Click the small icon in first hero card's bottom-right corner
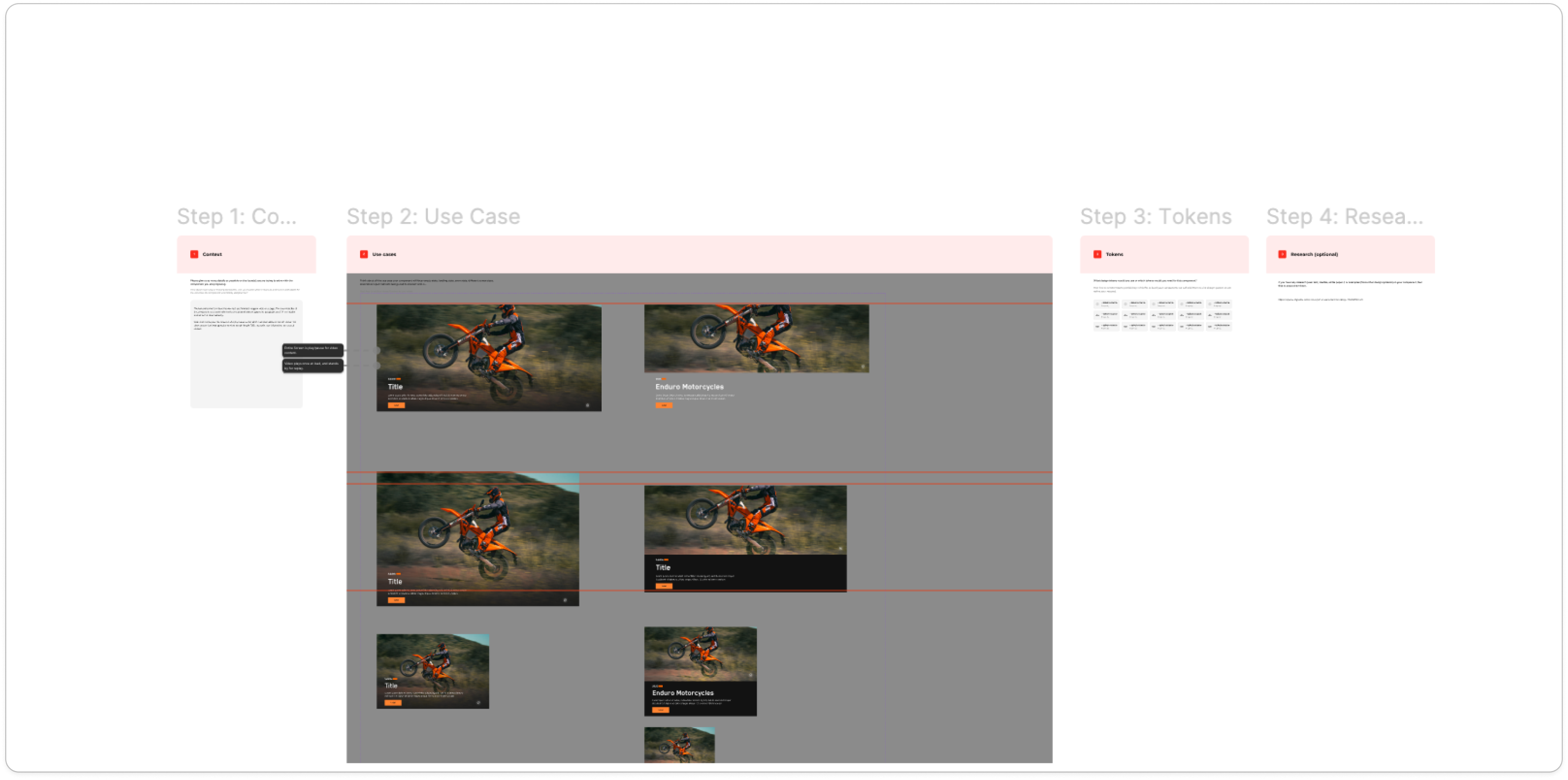Screen dimensions: 1568x780 point(587,404)
